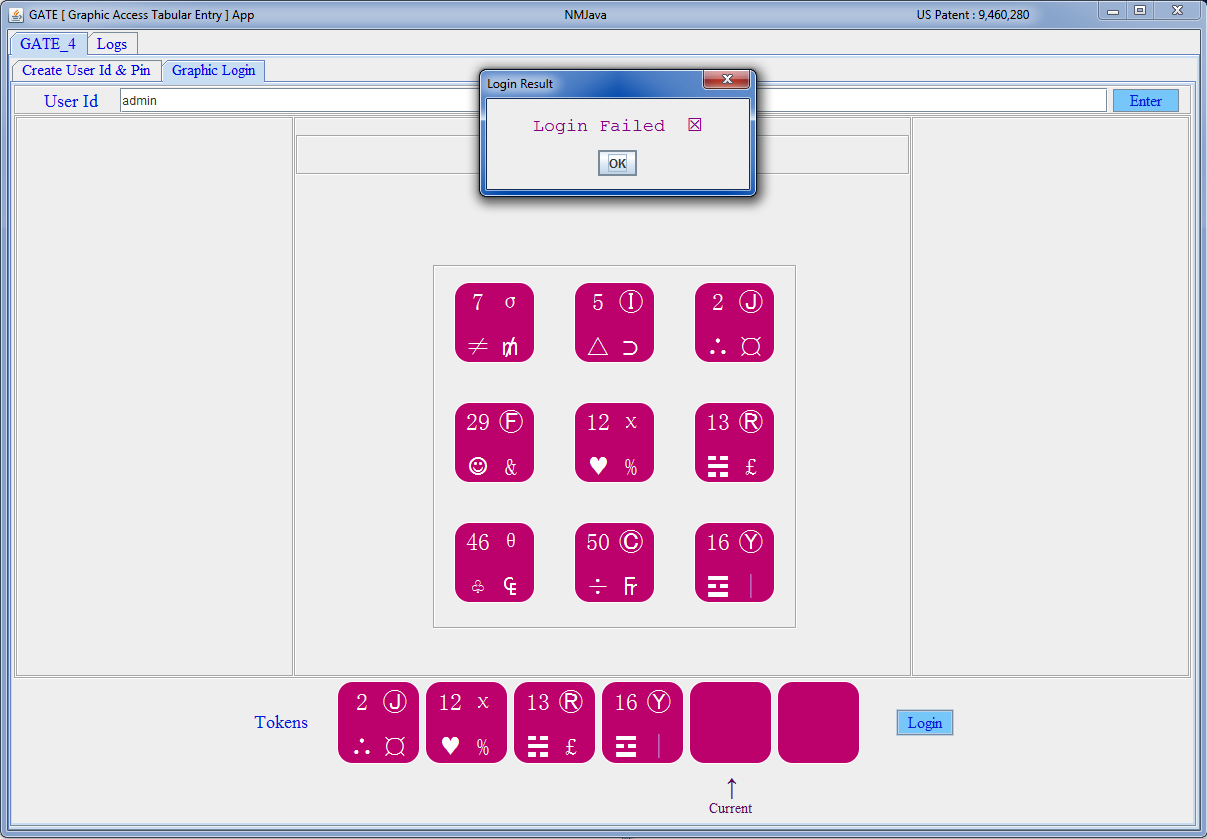Screen dimensions: 1207x839
Task: Minimize the GATE App window
Action: click(x=1113, y=11)
